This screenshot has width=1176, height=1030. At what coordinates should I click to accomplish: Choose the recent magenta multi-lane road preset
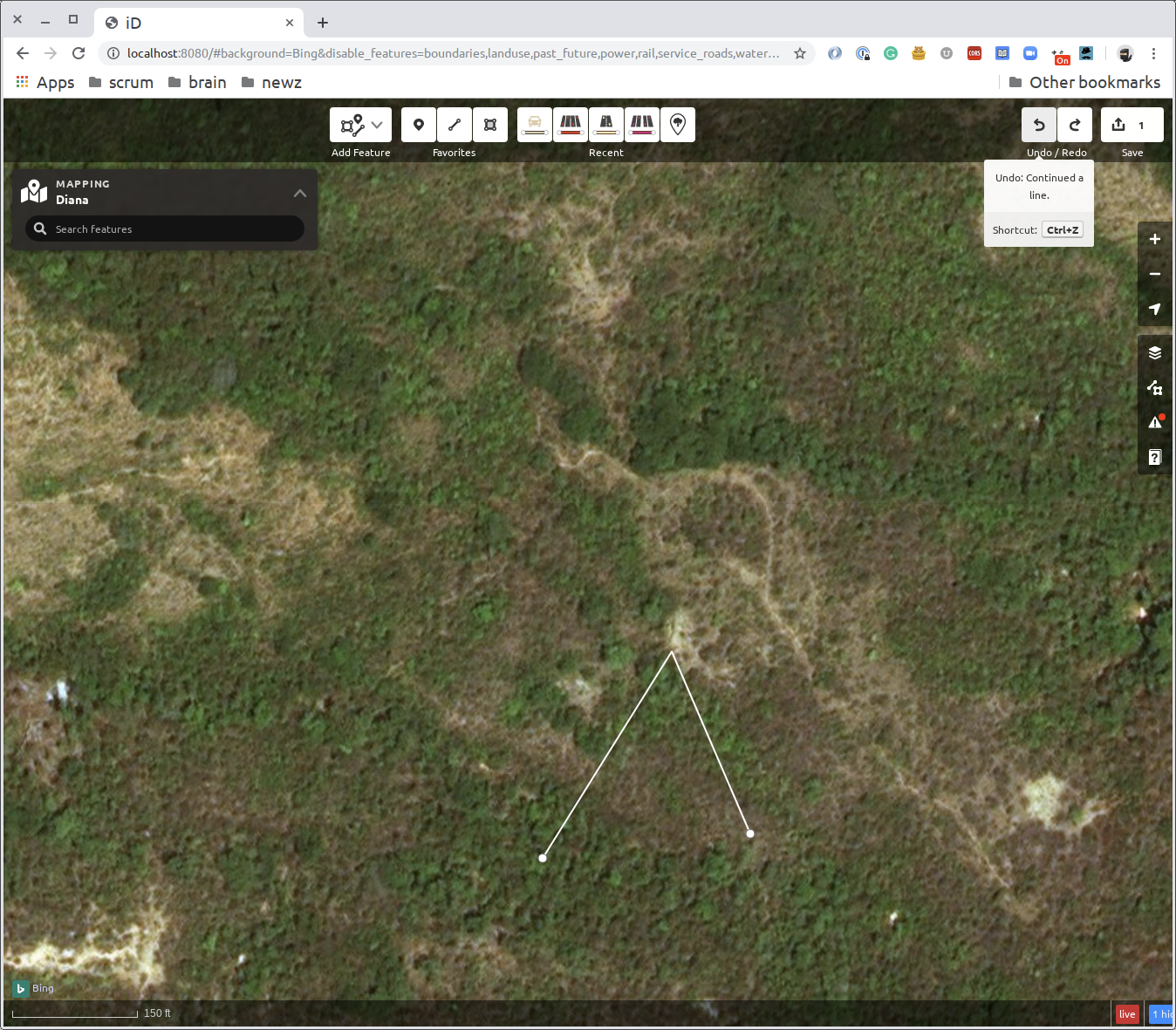pyautogui.click(x=642, y=125)
